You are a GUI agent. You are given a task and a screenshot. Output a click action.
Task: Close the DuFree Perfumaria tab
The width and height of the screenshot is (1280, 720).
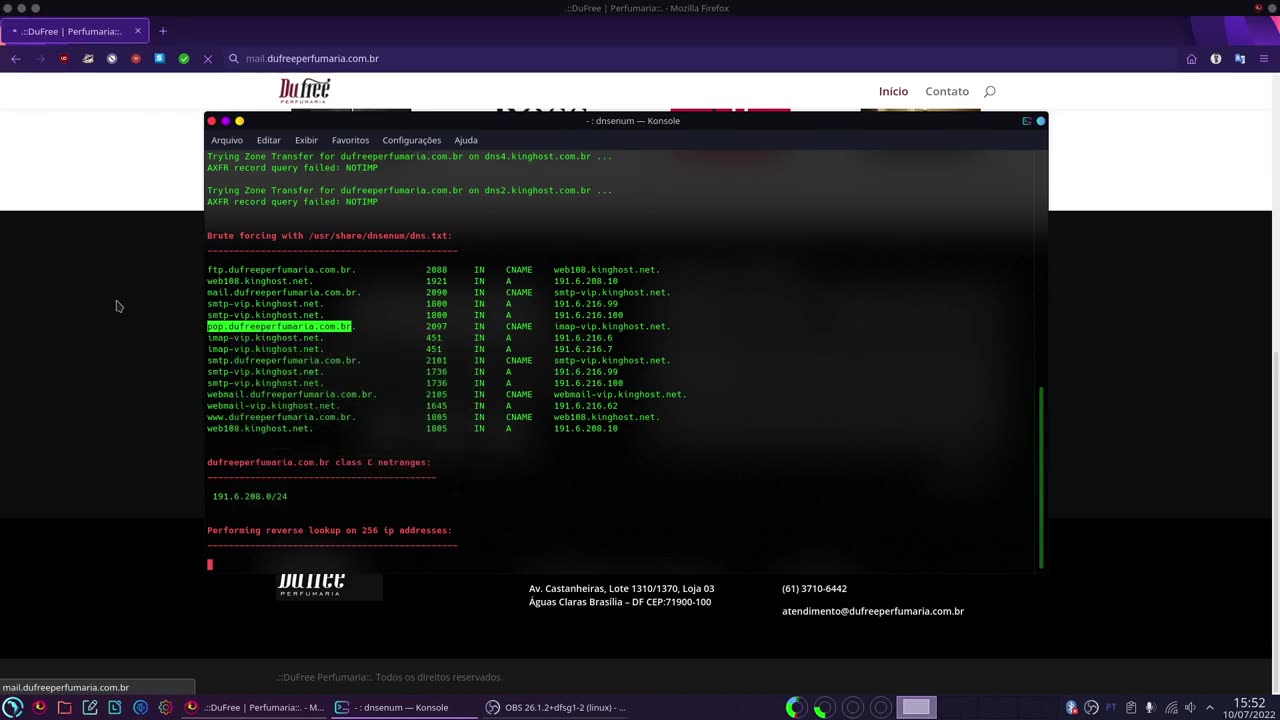click(138, 31)
